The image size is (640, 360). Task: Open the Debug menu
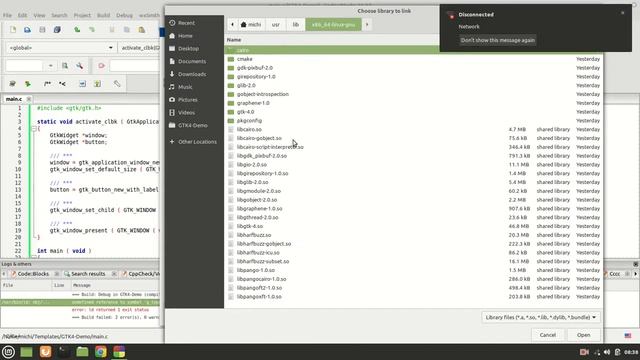coord(124,15)
